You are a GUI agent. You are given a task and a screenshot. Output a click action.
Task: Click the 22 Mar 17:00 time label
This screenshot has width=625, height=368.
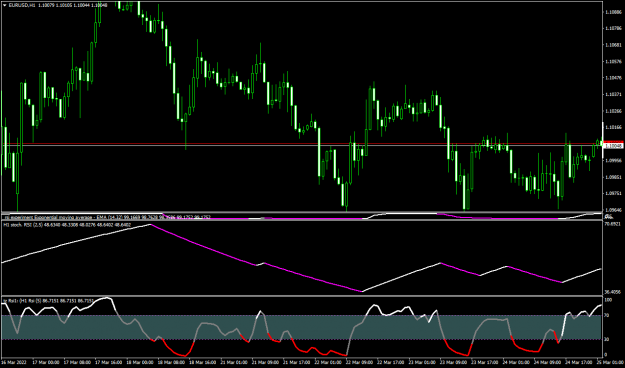pyautogui.click(x=390, y=362)
